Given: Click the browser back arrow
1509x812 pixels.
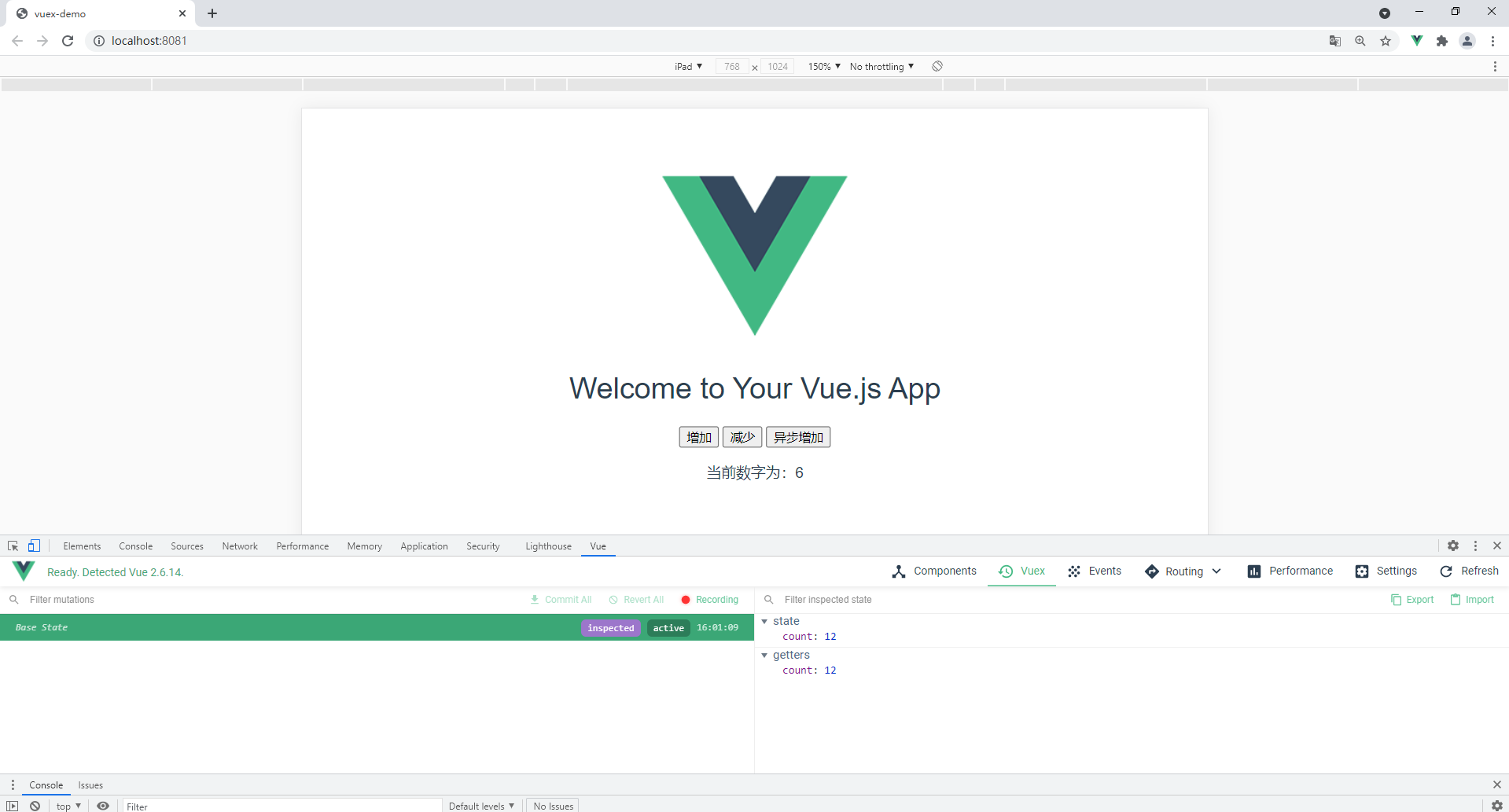Looking at the screenshot, I should (x=17, y=41).
